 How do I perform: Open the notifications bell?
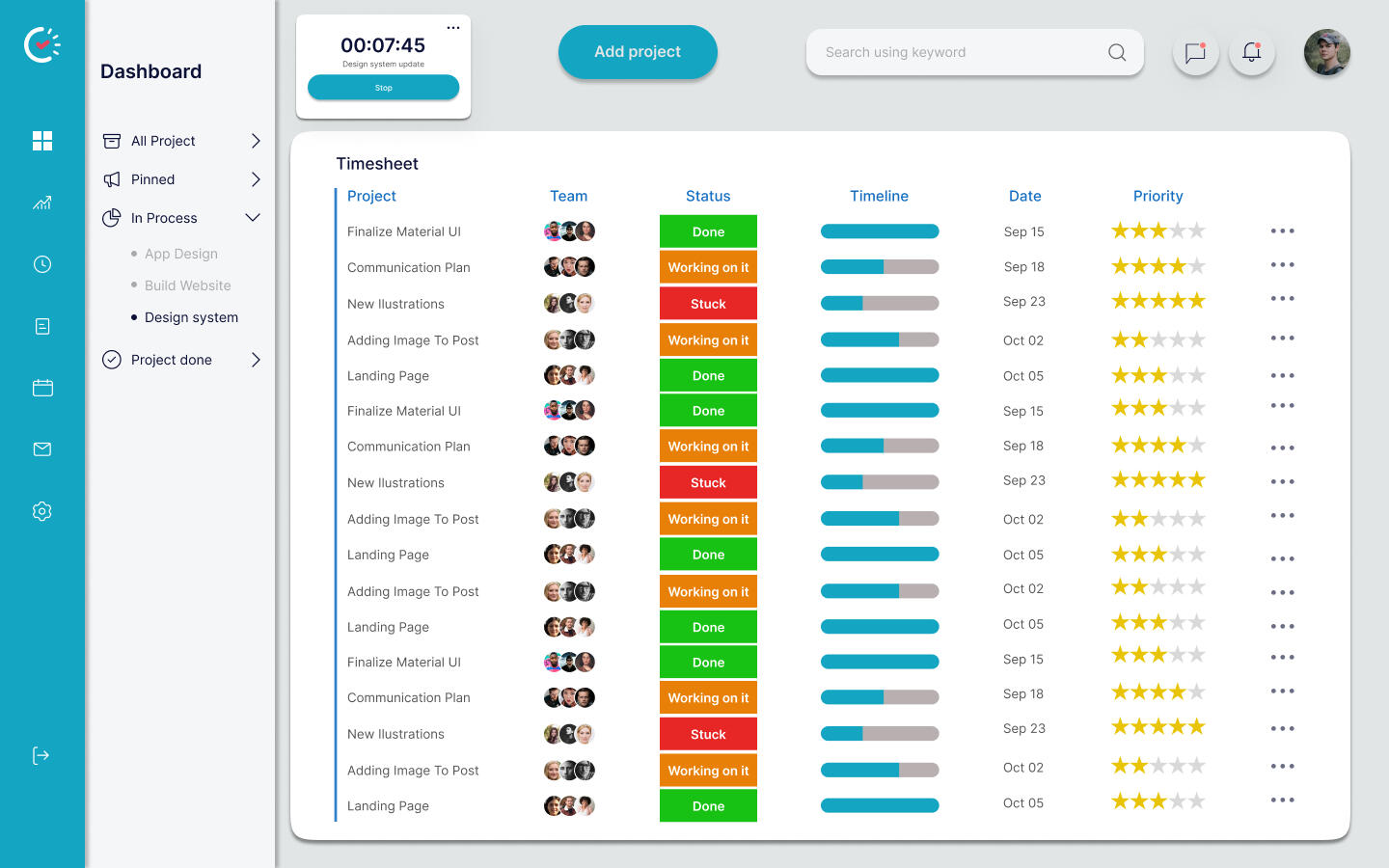point(1252,53)
